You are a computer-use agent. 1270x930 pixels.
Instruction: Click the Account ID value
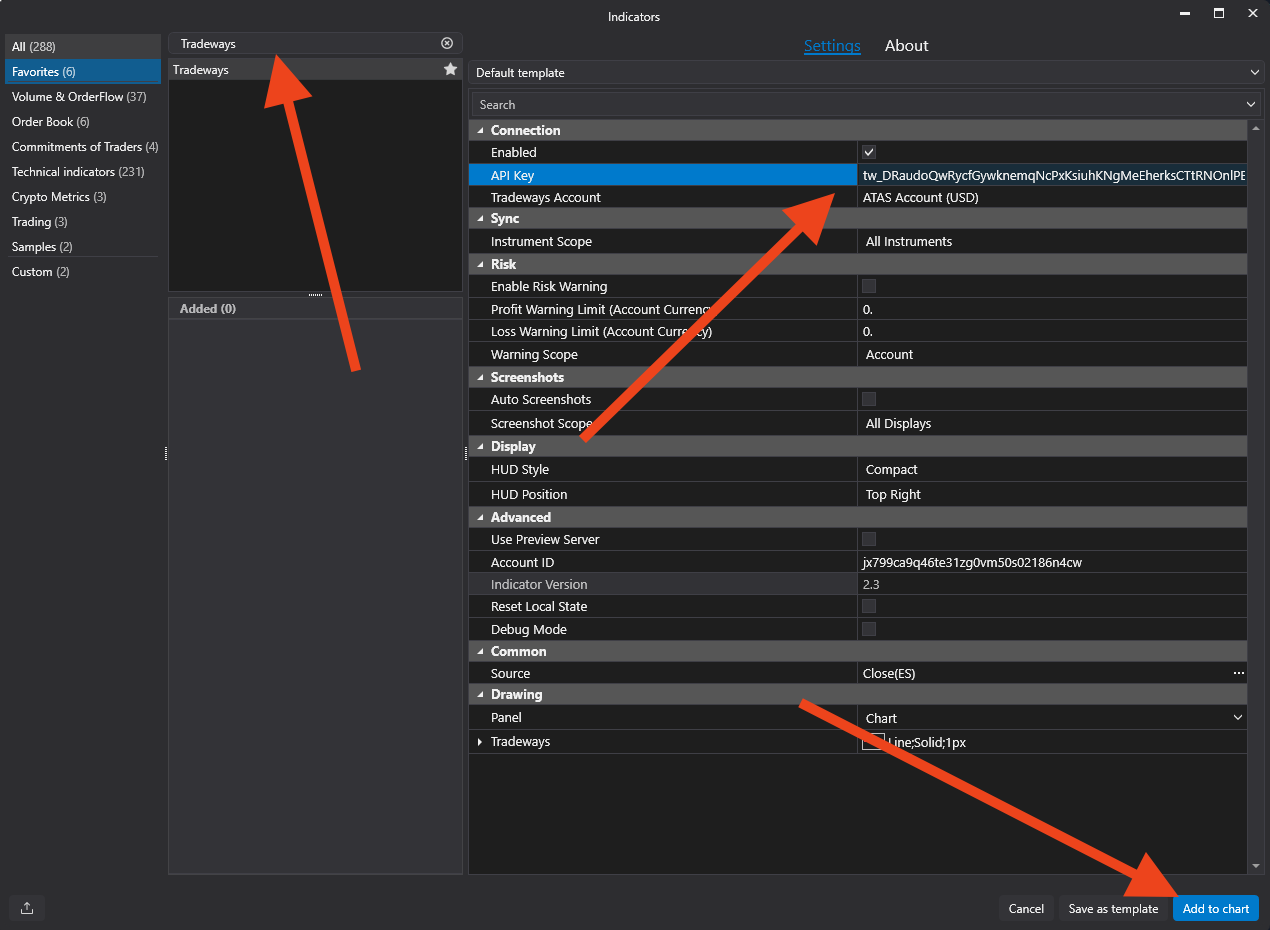pyautogui.click(x=1053, y=562)
